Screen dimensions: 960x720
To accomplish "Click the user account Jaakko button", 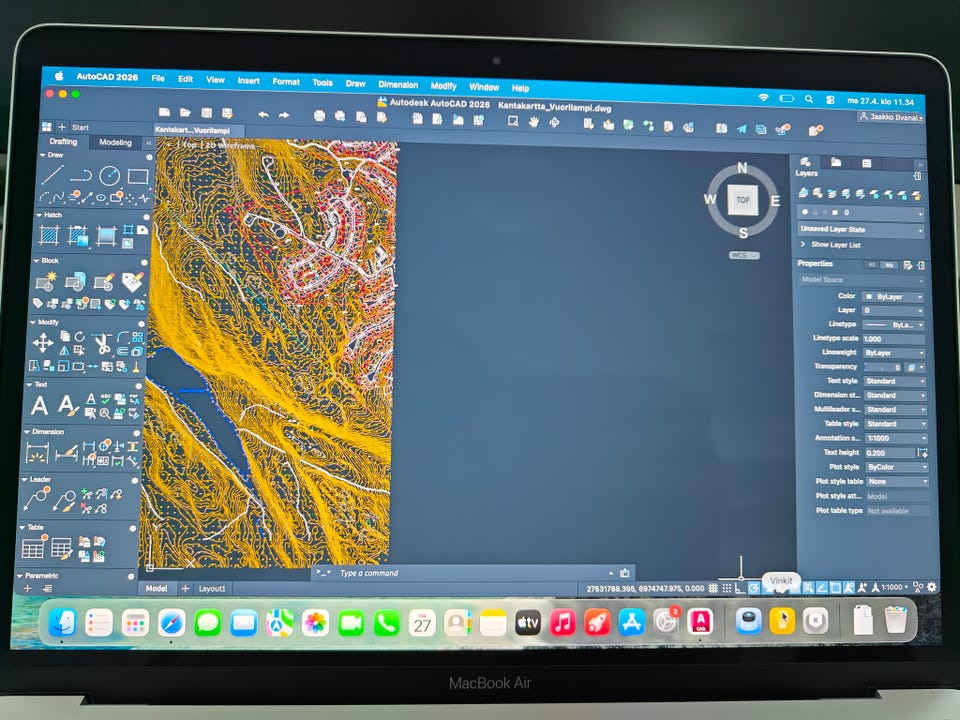I will click(x=890, y=116).
